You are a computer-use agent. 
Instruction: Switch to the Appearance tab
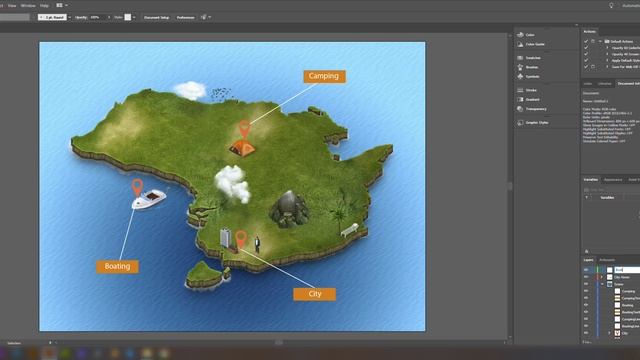pos(613,180)
